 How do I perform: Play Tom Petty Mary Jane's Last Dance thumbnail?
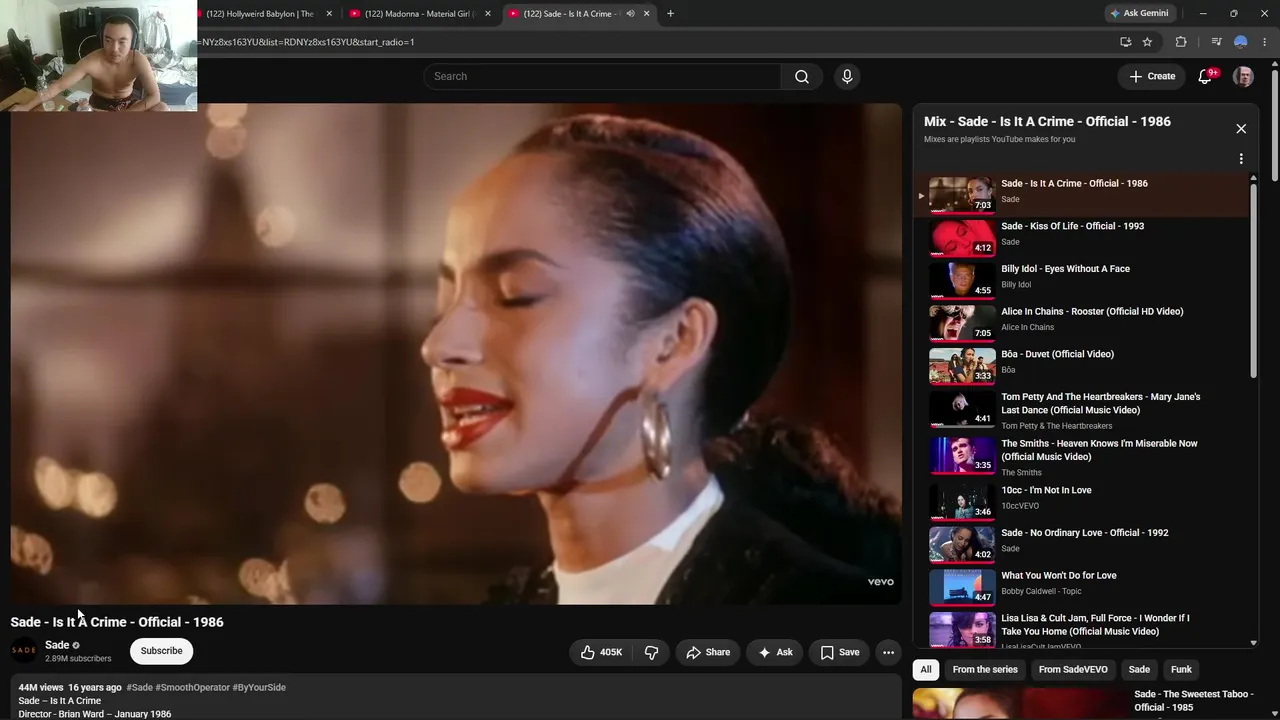[963, 409]
